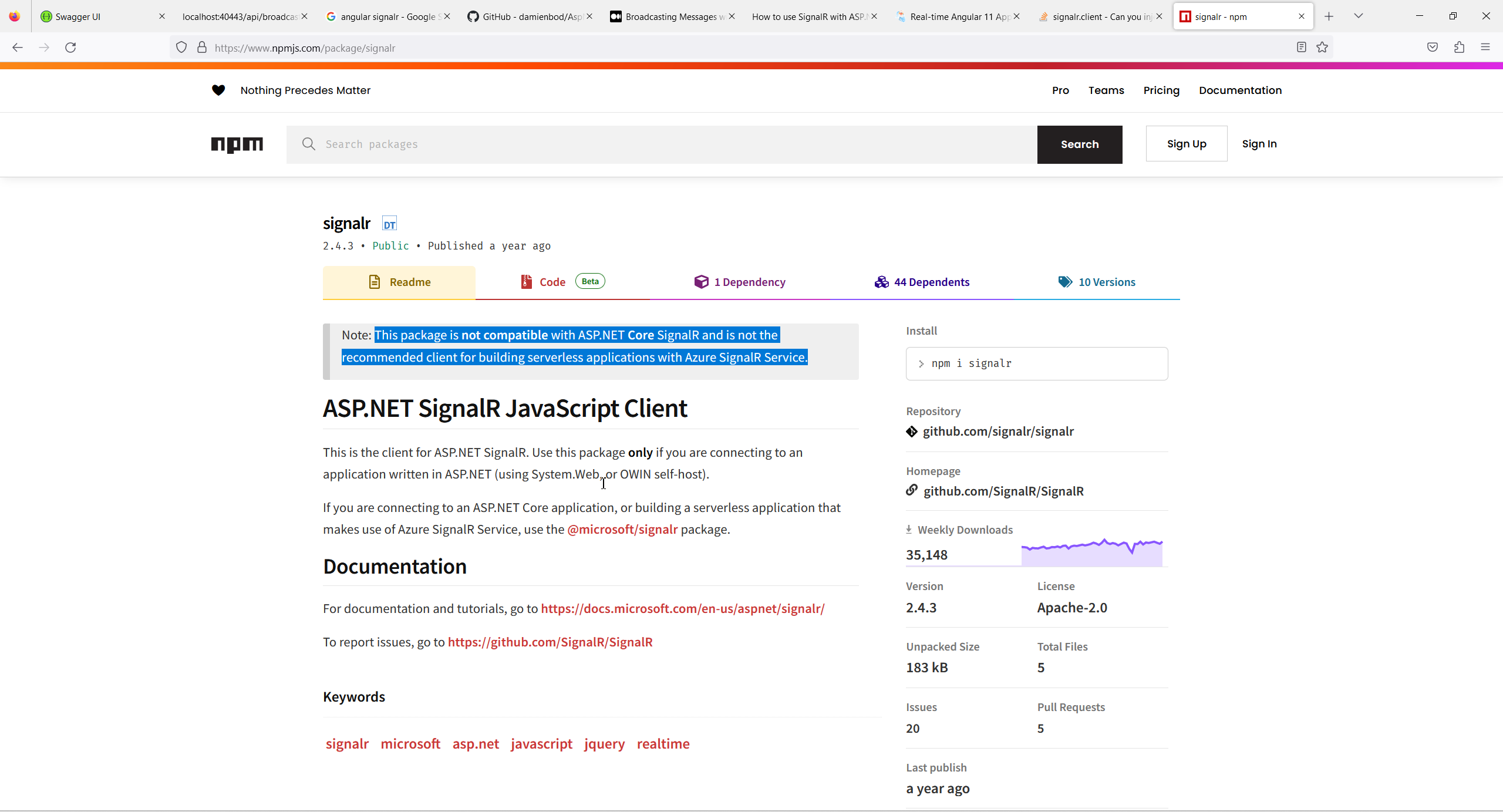
Task: Open Firefox hamburger application menu
Action: pyautogui.click(x=1485, y=48)
